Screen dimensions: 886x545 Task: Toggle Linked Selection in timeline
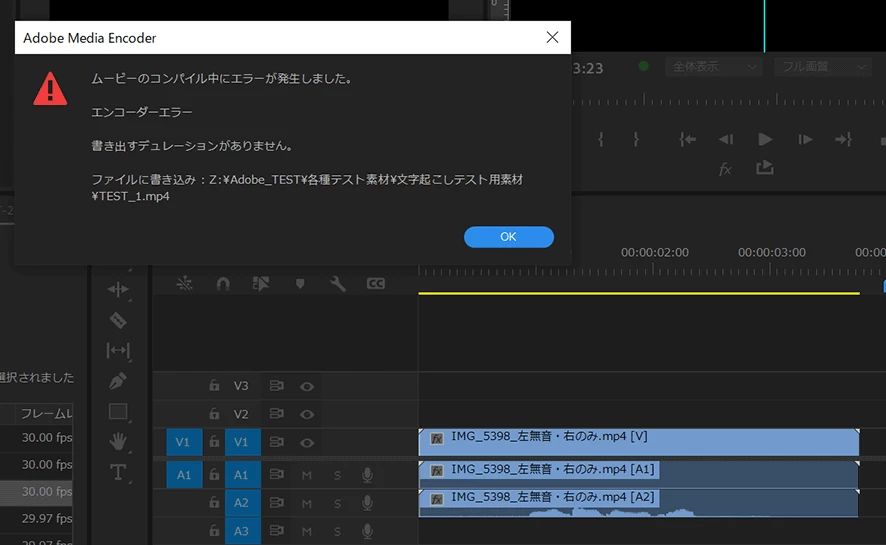[260, 284]
